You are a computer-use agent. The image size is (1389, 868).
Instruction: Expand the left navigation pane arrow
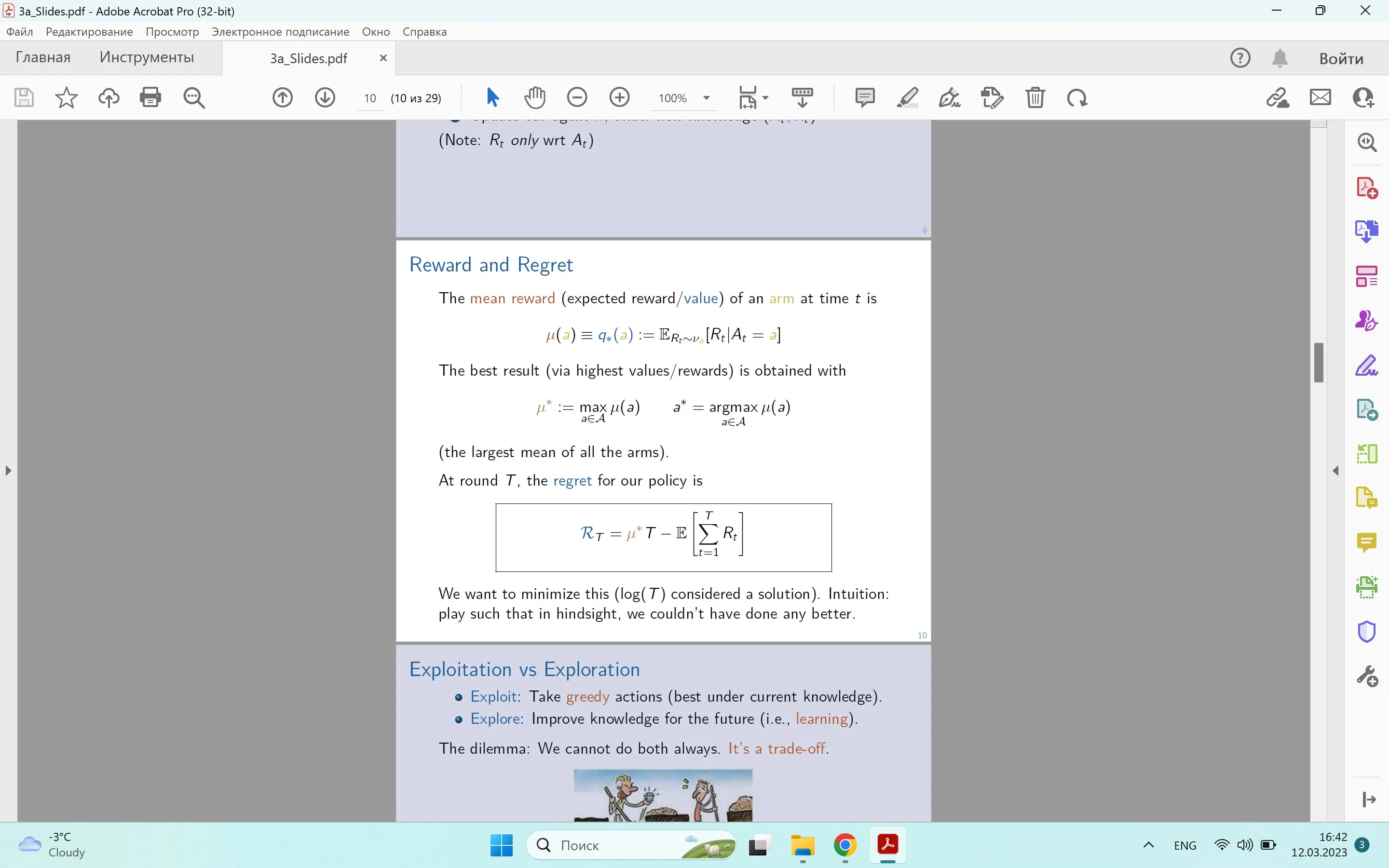point(8,471)
